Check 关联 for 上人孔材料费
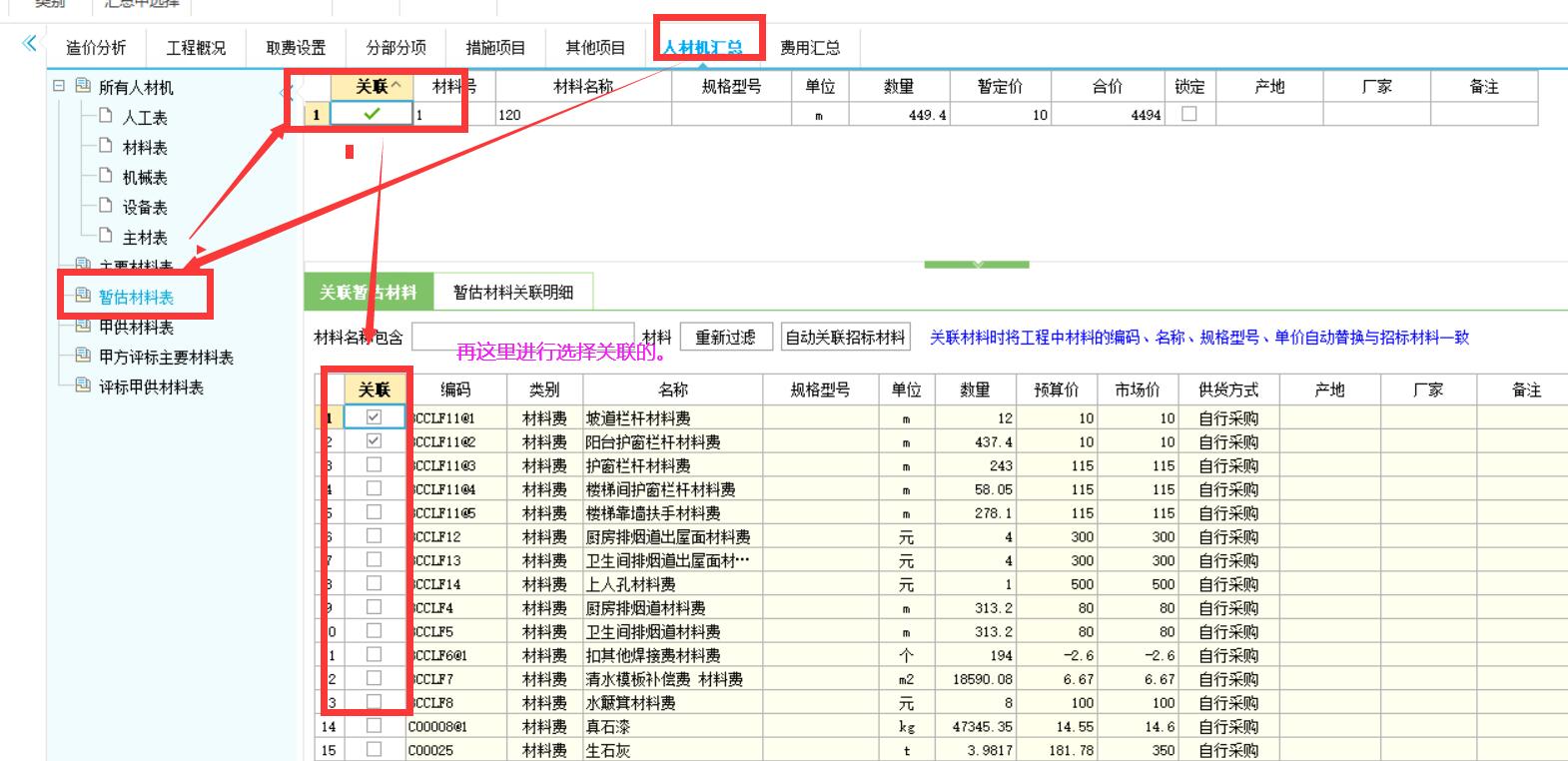The width and height of the screenshot is (1568, 761). coord(374,583)
